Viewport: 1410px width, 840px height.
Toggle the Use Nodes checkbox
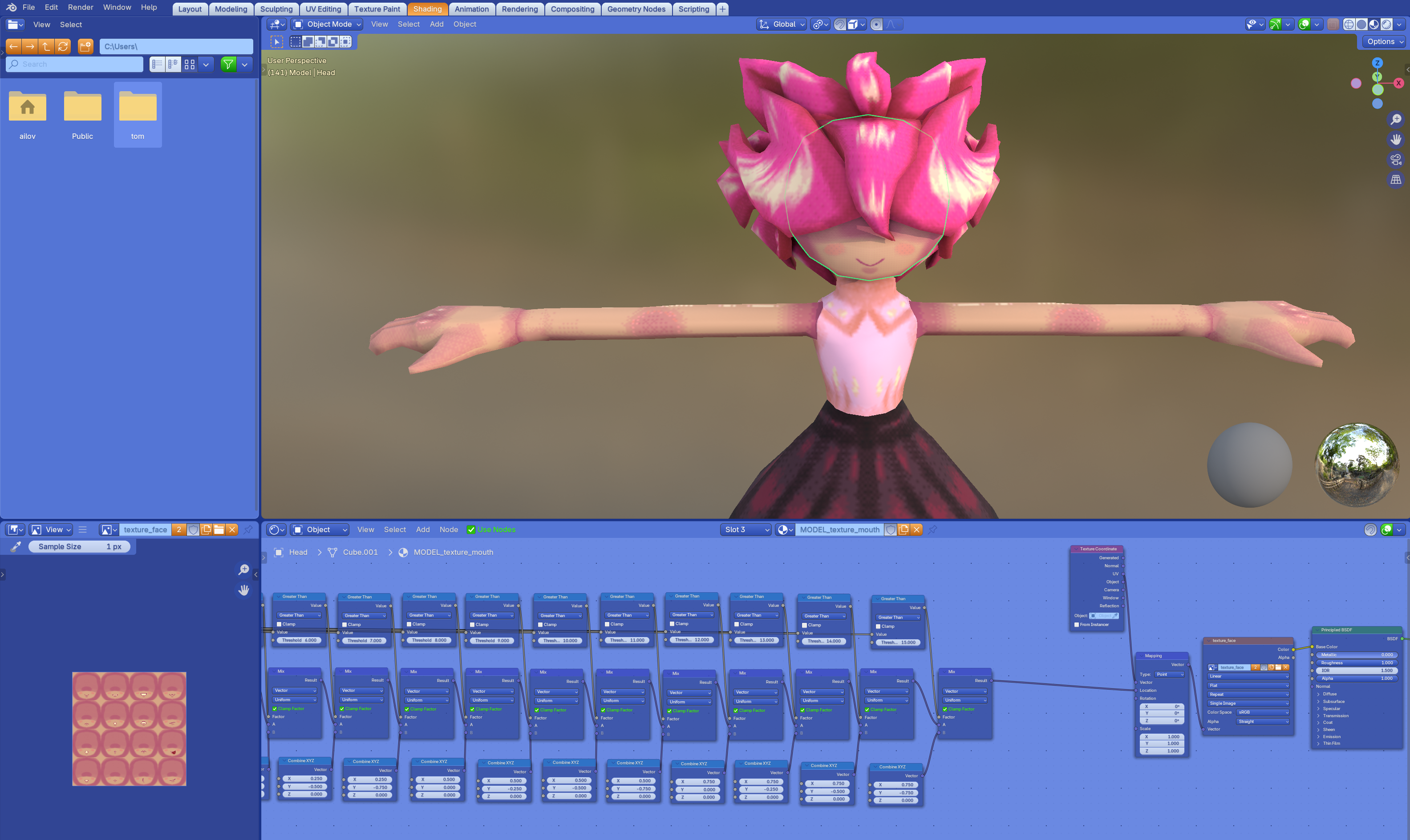[470, 530]
